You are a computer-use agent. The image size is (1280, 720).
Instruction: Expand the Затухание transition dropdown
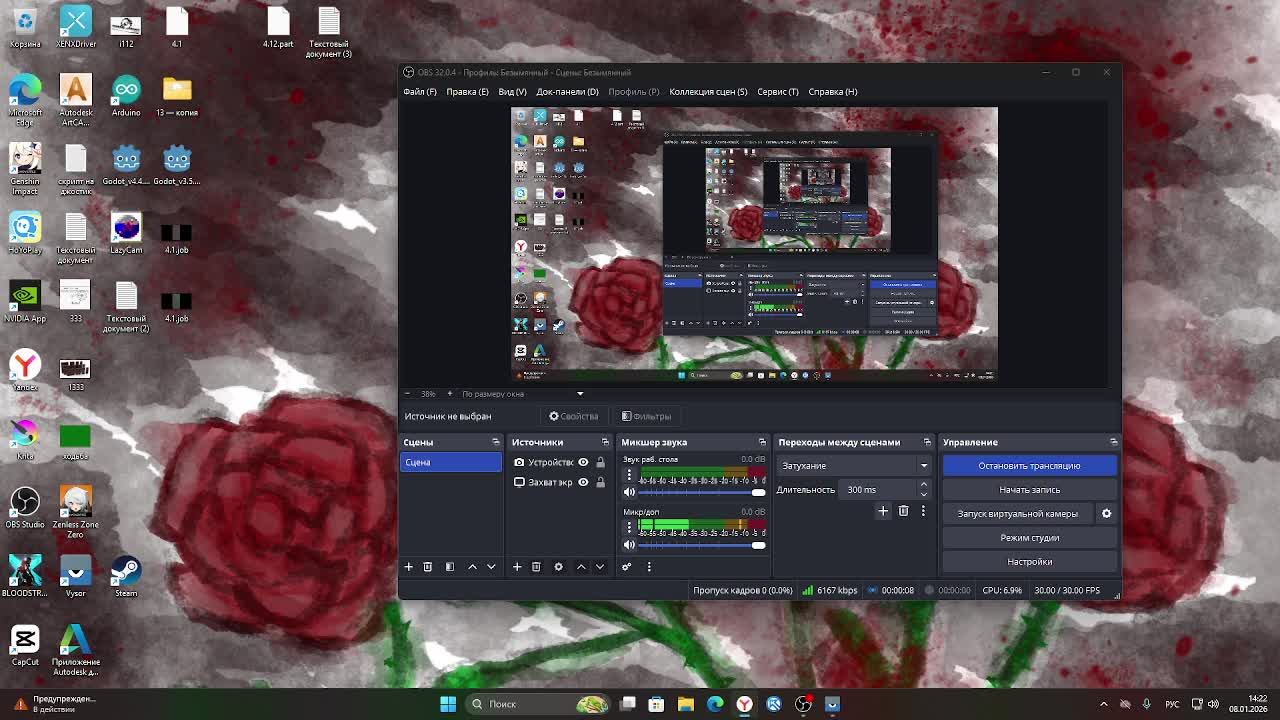[x=923, y=465]
